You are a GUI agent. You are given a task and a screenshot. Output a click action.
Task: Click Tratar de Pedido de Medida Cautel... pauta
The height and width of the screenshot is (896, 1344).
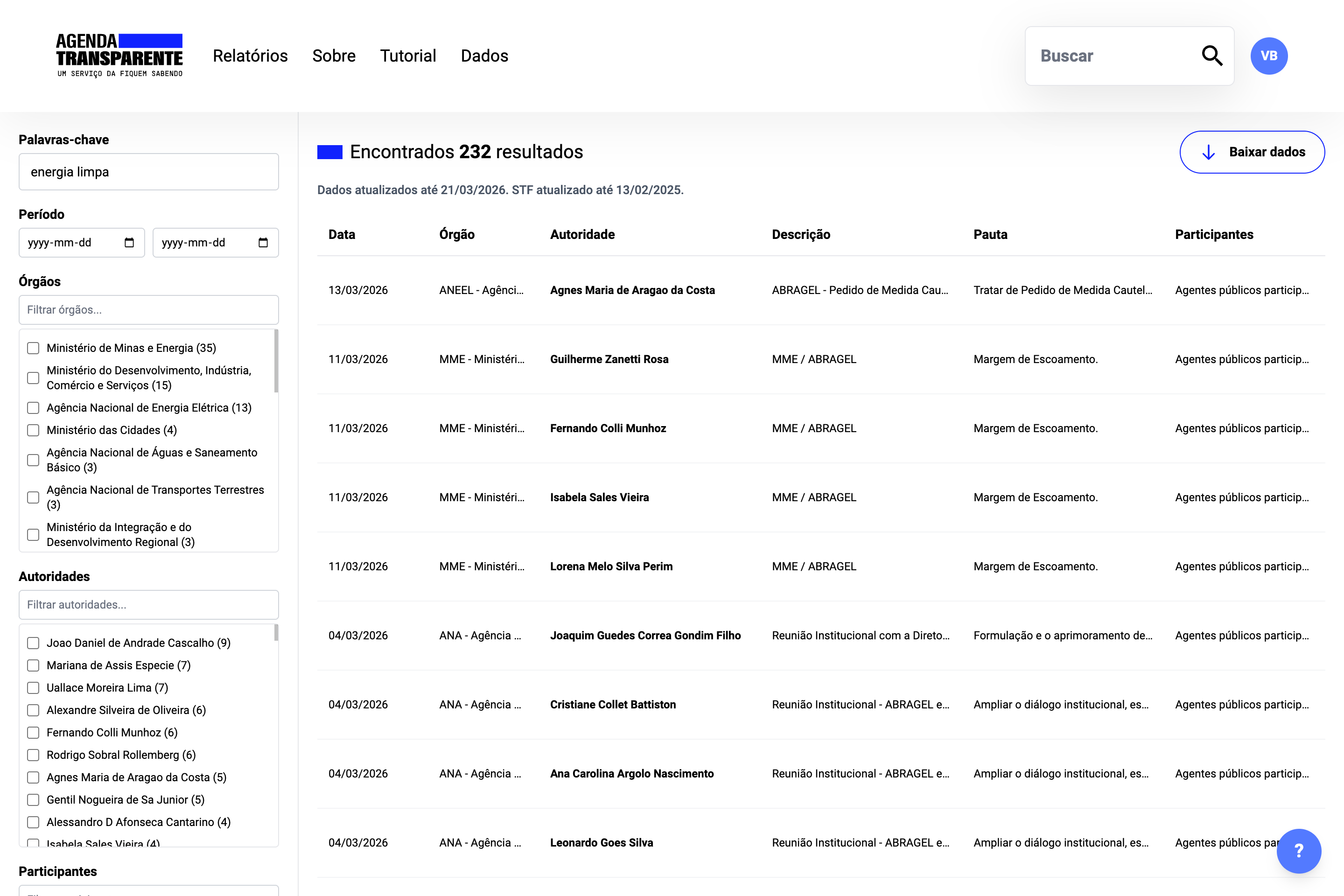click(x=1063, y=290)
